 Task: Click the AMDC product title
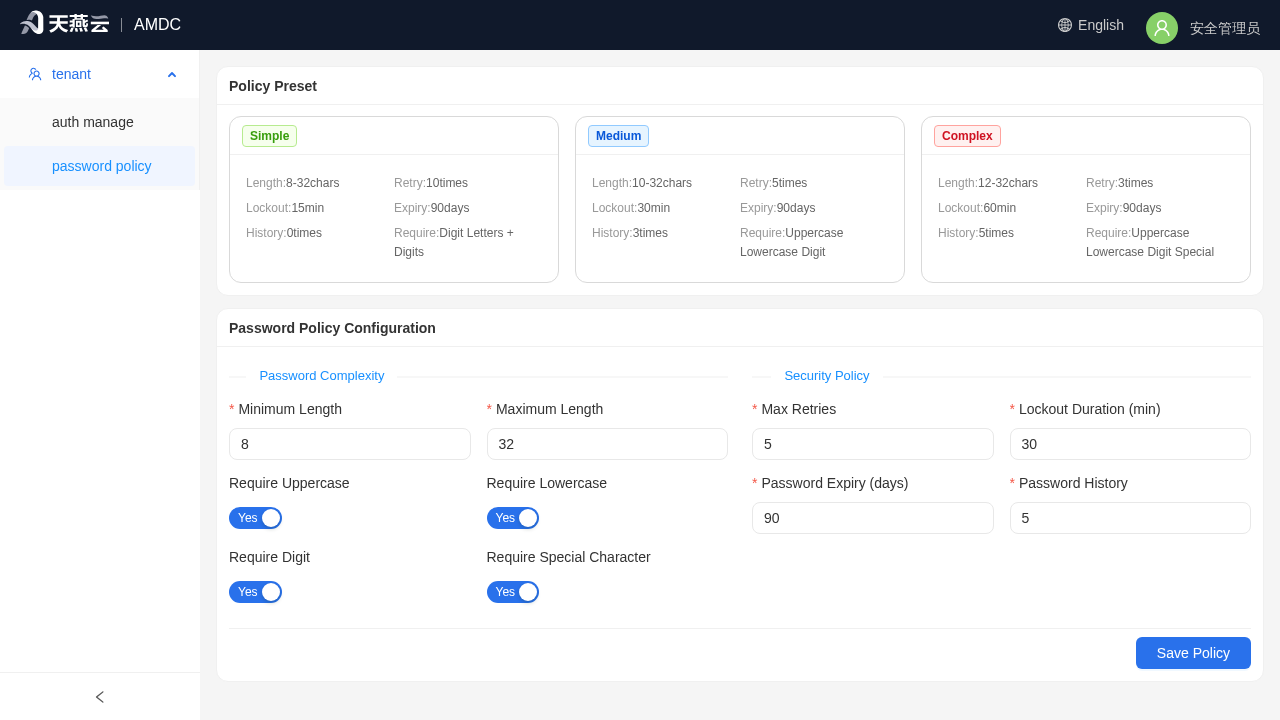point(157,25)
